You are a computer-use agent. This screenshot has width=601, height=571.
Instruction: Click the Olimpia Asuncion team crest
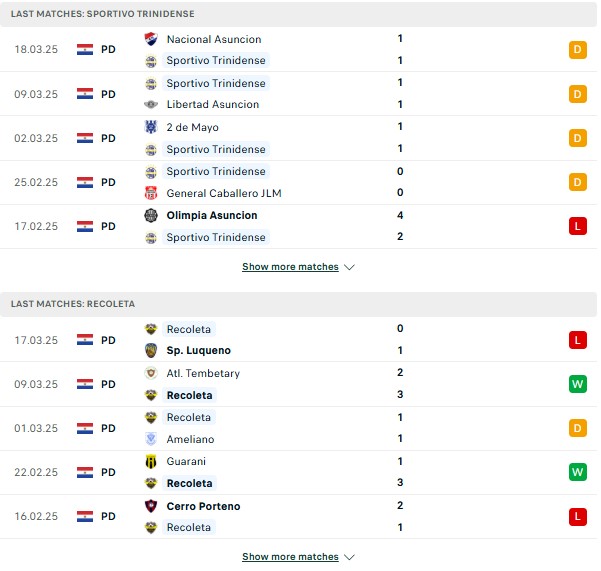pos(151,215)
